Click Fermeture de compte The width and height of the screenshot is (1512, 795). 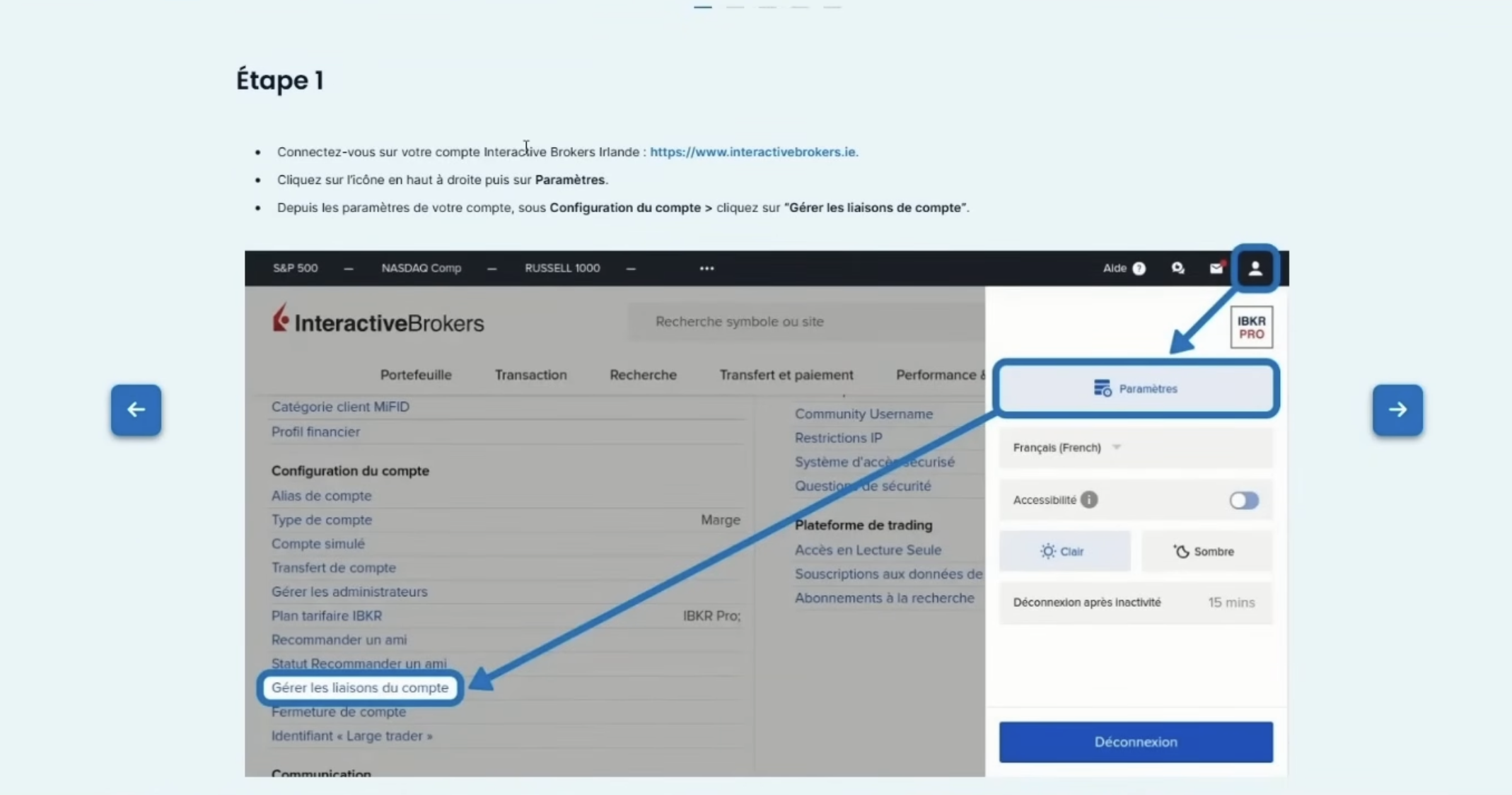point(339,712)
